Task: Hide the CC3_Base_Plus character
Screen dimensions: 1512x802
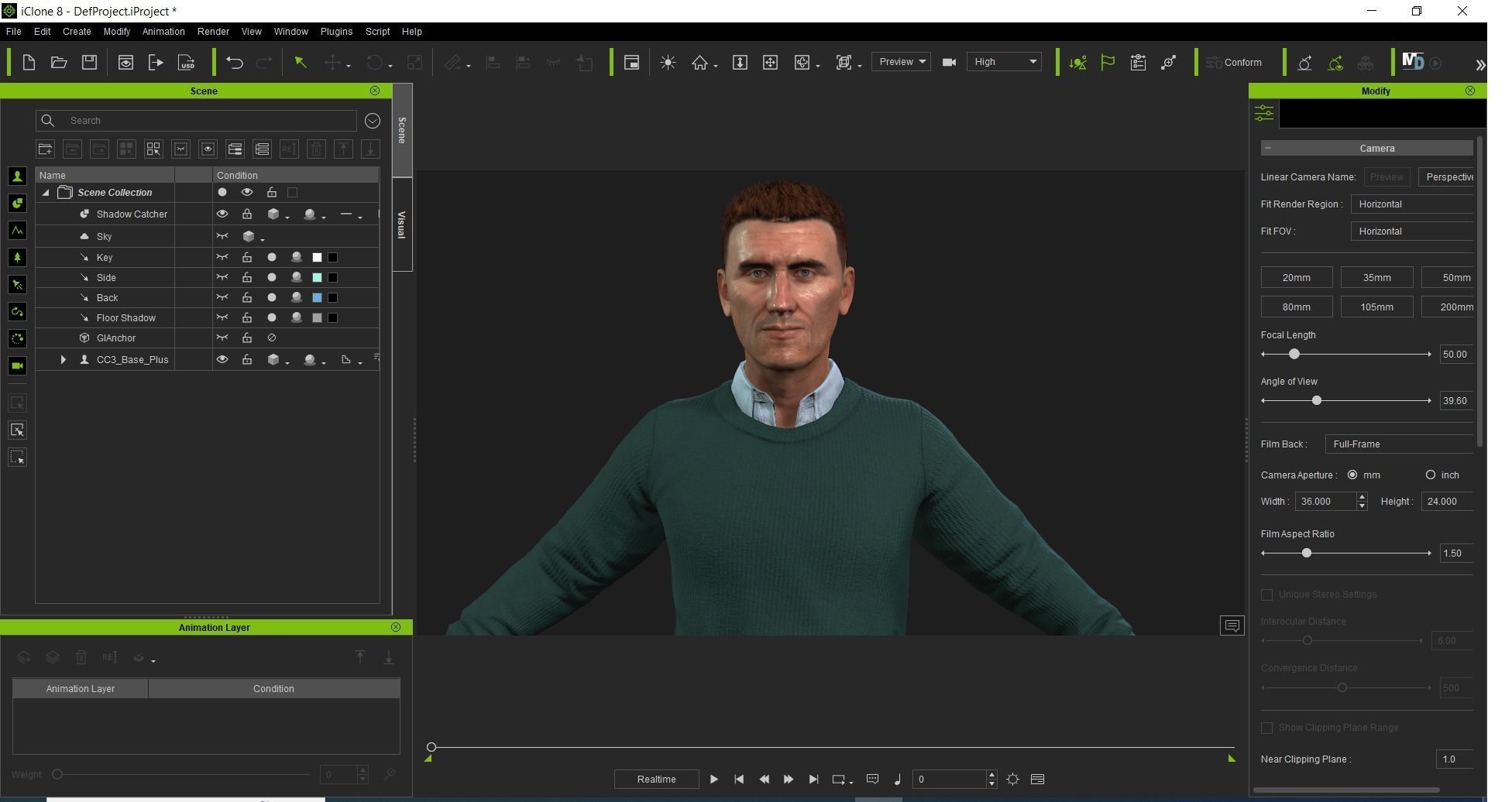Action: (x=222, y=360)
